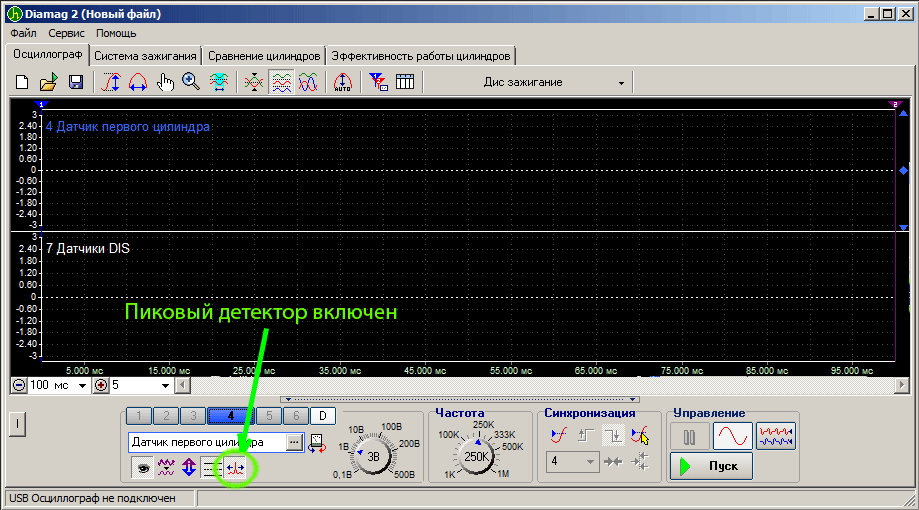
Task: Activate the hand pan tool
Action: [165, 82]
